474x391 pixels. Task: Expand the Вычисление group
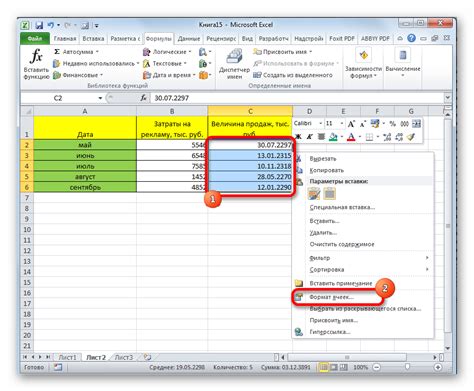pyautogui.click(x=403, y=63)
